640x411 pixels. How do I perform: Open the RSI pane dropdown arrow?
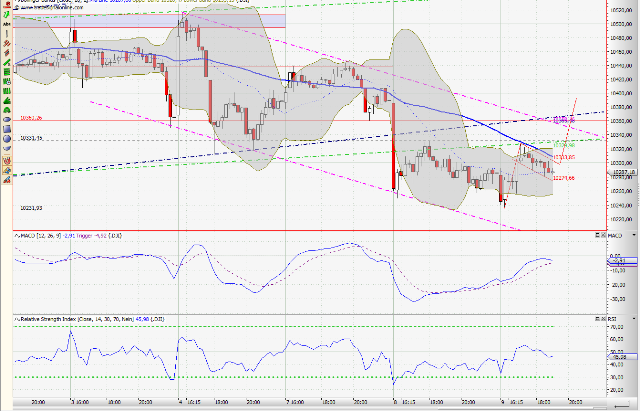(634, 319)
